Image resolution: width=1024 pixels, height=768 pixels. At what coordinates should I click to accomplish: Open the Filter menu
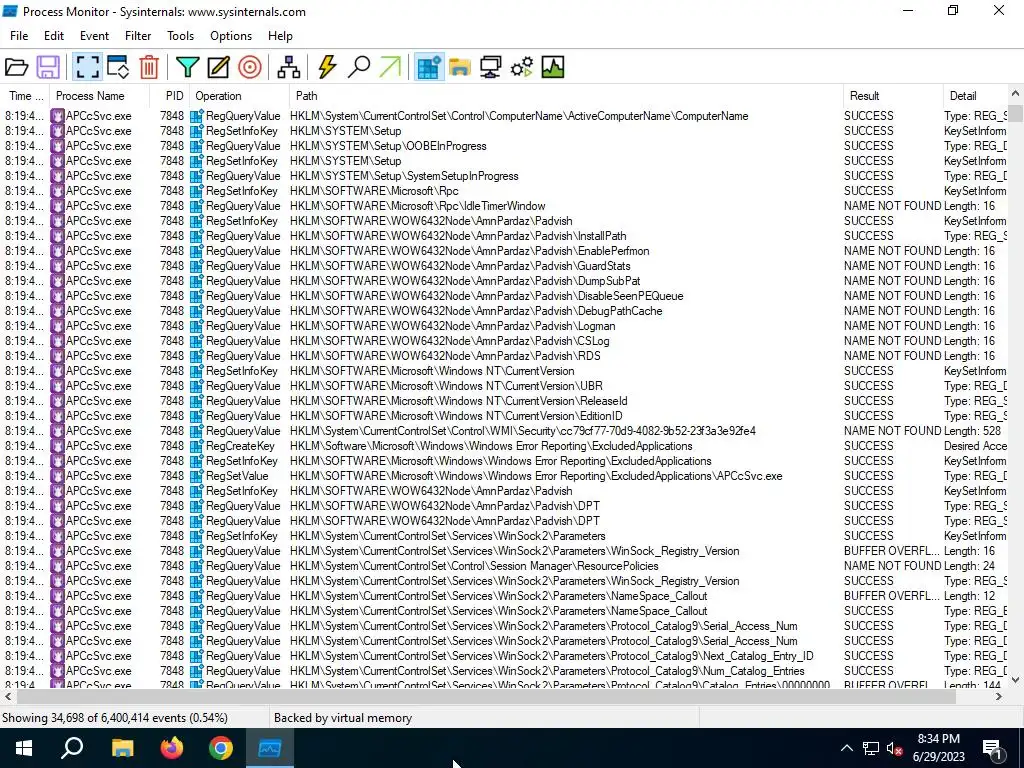point(138,36)
